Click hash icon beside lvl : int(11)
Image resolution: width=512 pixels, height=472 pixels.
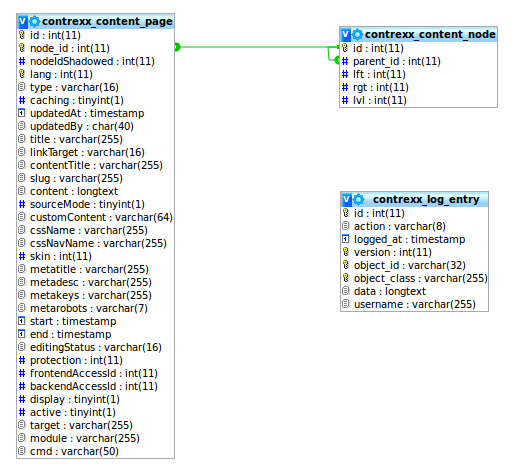[x=345, y=100]
